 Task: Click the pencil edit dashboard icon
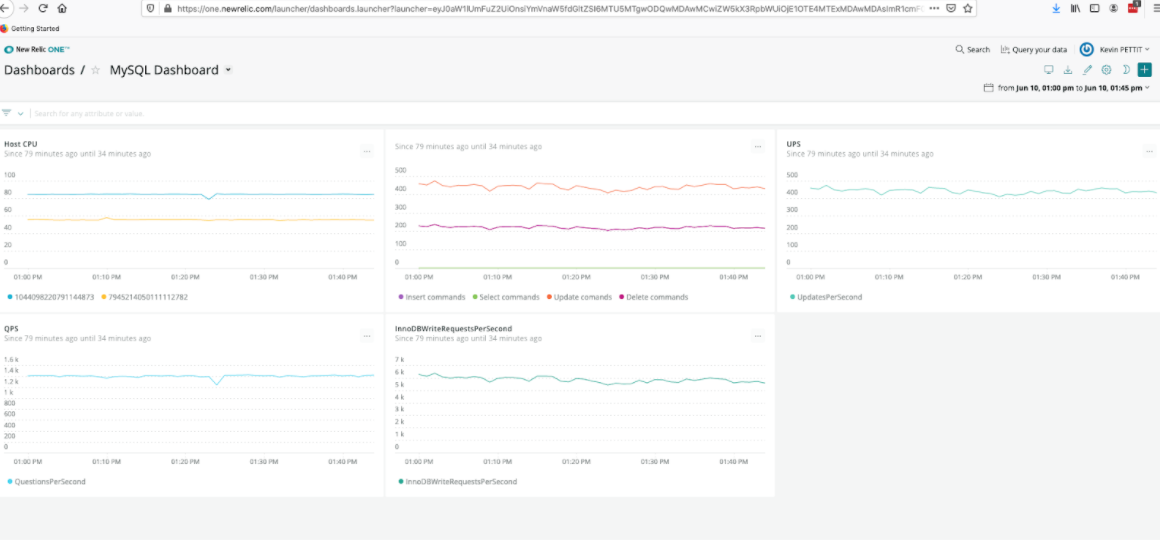point(1087,70)
